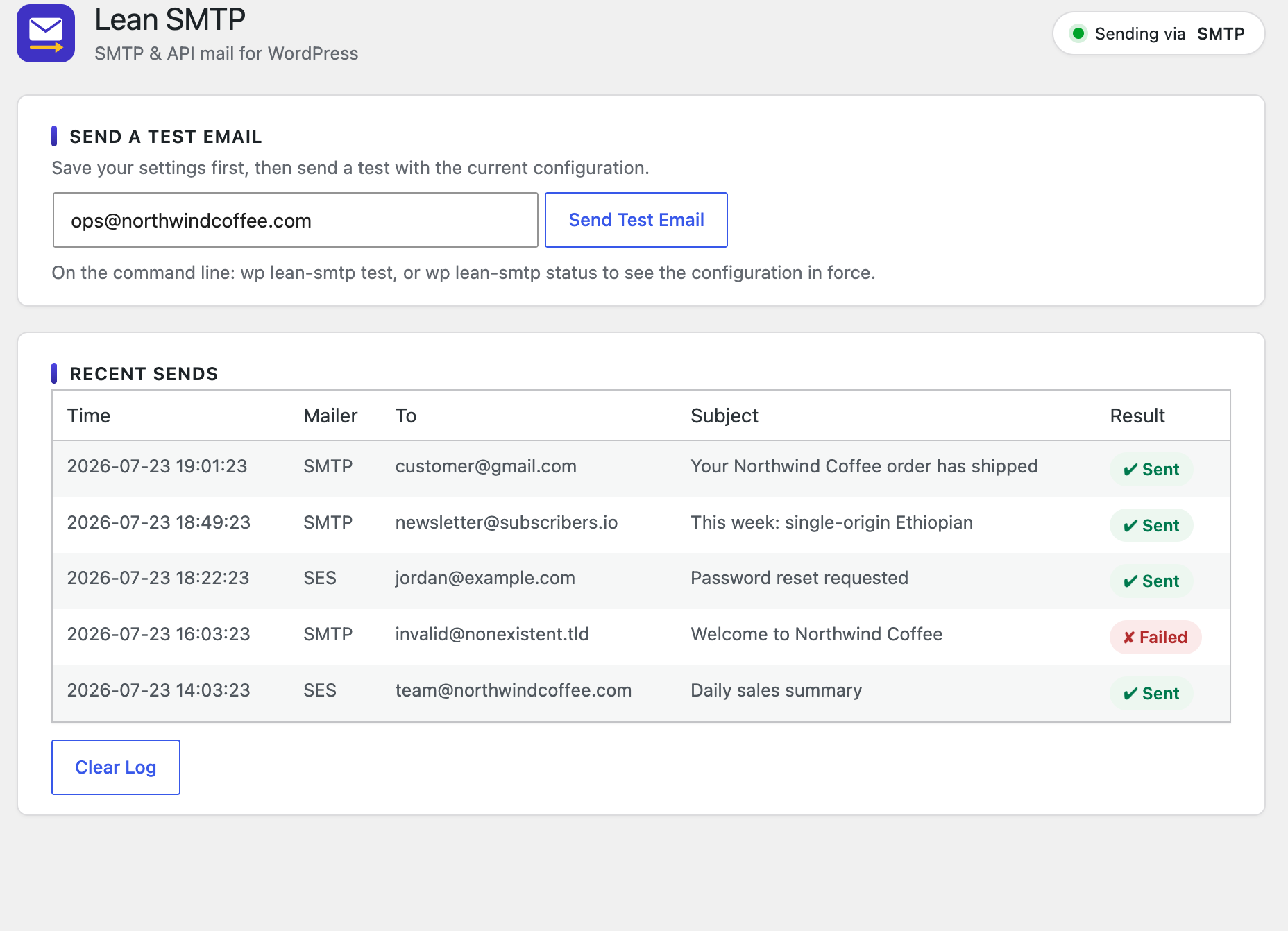Click subject 'Password reset requested'

[x=799, y=578]
